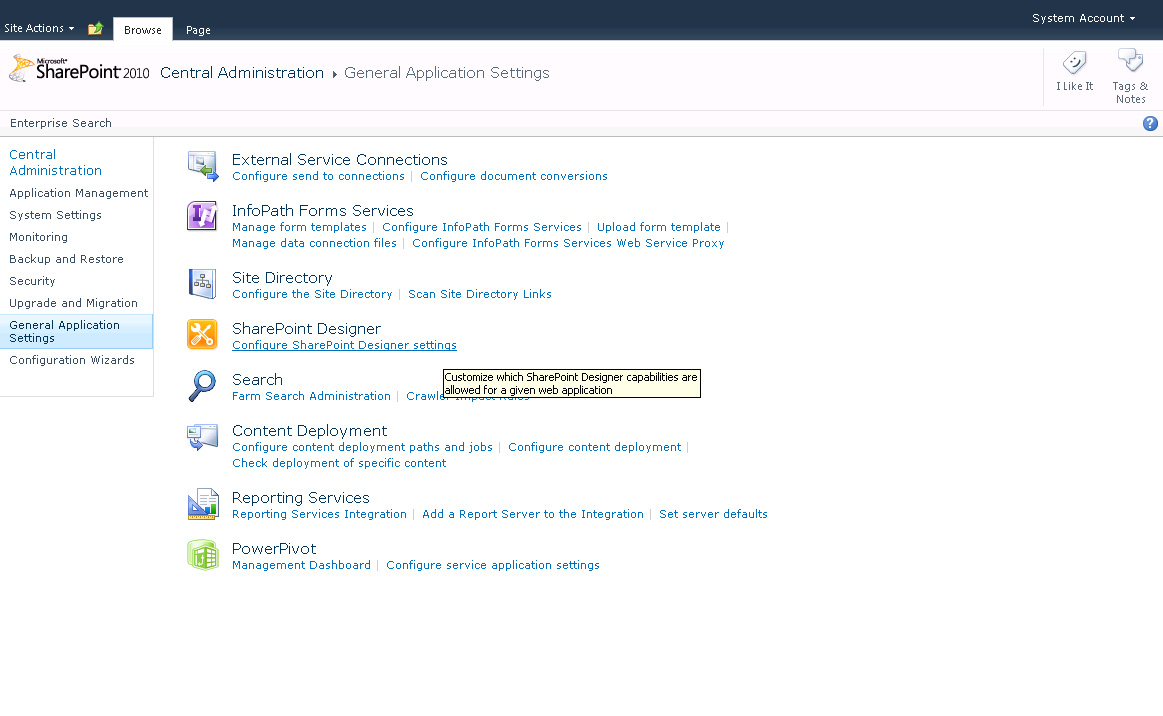The width and height of the screenshot is (1163, 716).
Task: Click the Reporting Services icon
Action: pos(202,504)
